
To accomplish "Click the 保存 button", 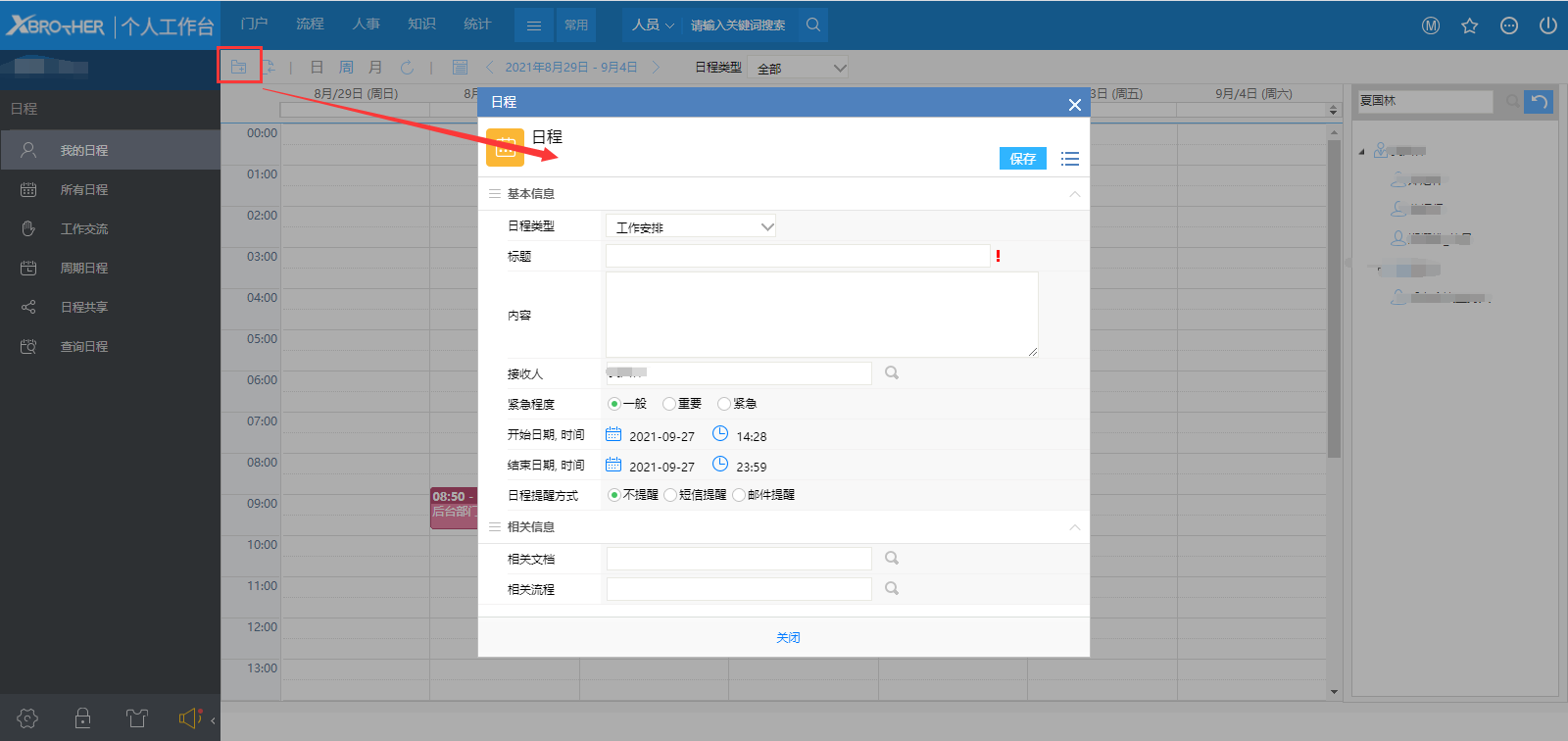I will (1022, 159).
